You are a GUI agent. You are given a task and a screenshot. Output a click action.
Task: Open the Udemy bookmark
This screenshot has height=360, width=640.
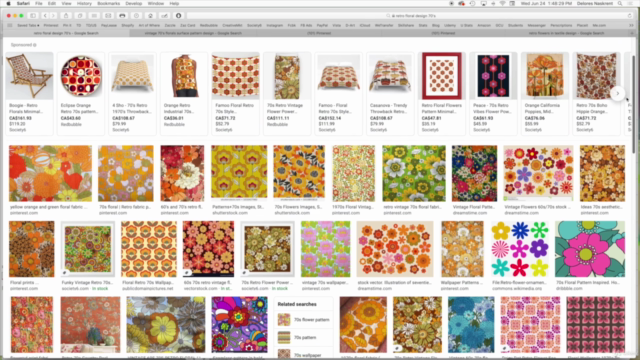click(450, 25)
